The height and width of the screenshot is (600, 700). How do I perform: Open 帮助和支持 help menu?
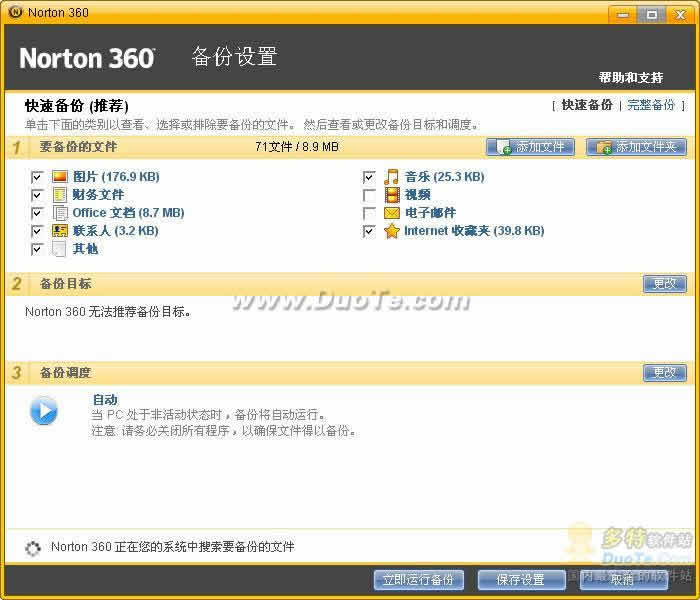(x=630, y=77)
